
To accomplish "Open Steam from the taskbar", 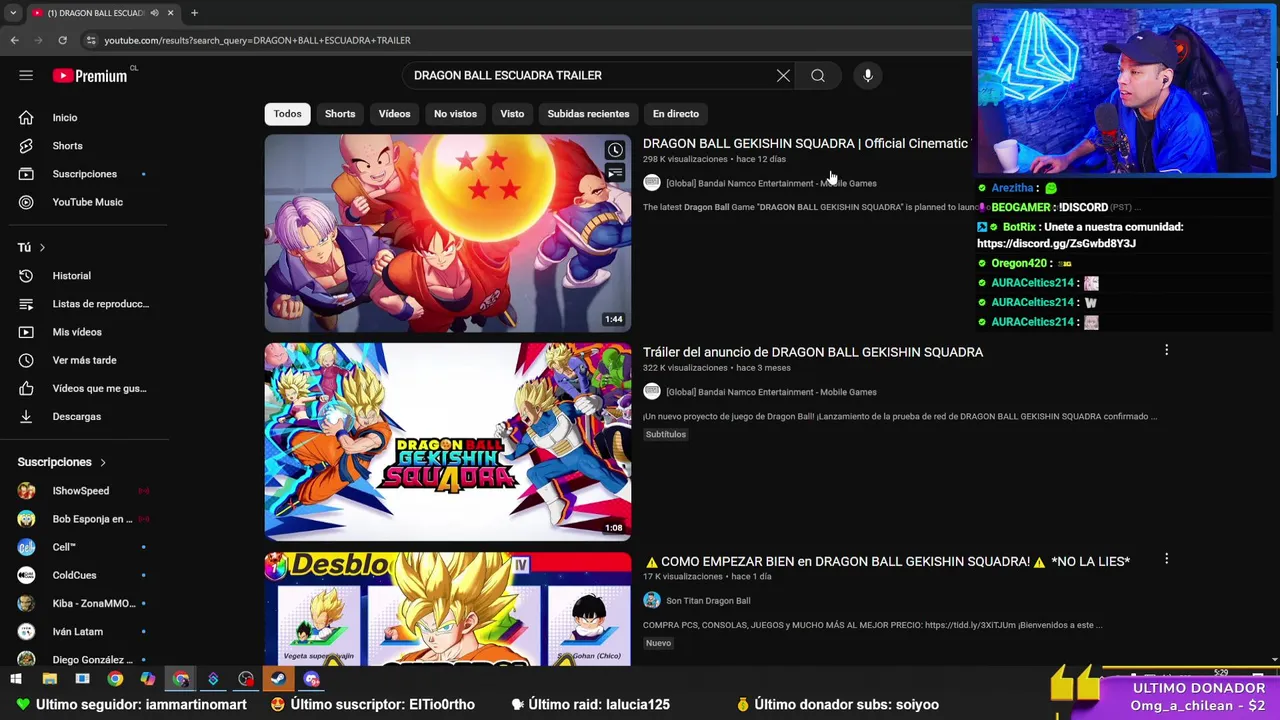I will (x=278, y=679).
